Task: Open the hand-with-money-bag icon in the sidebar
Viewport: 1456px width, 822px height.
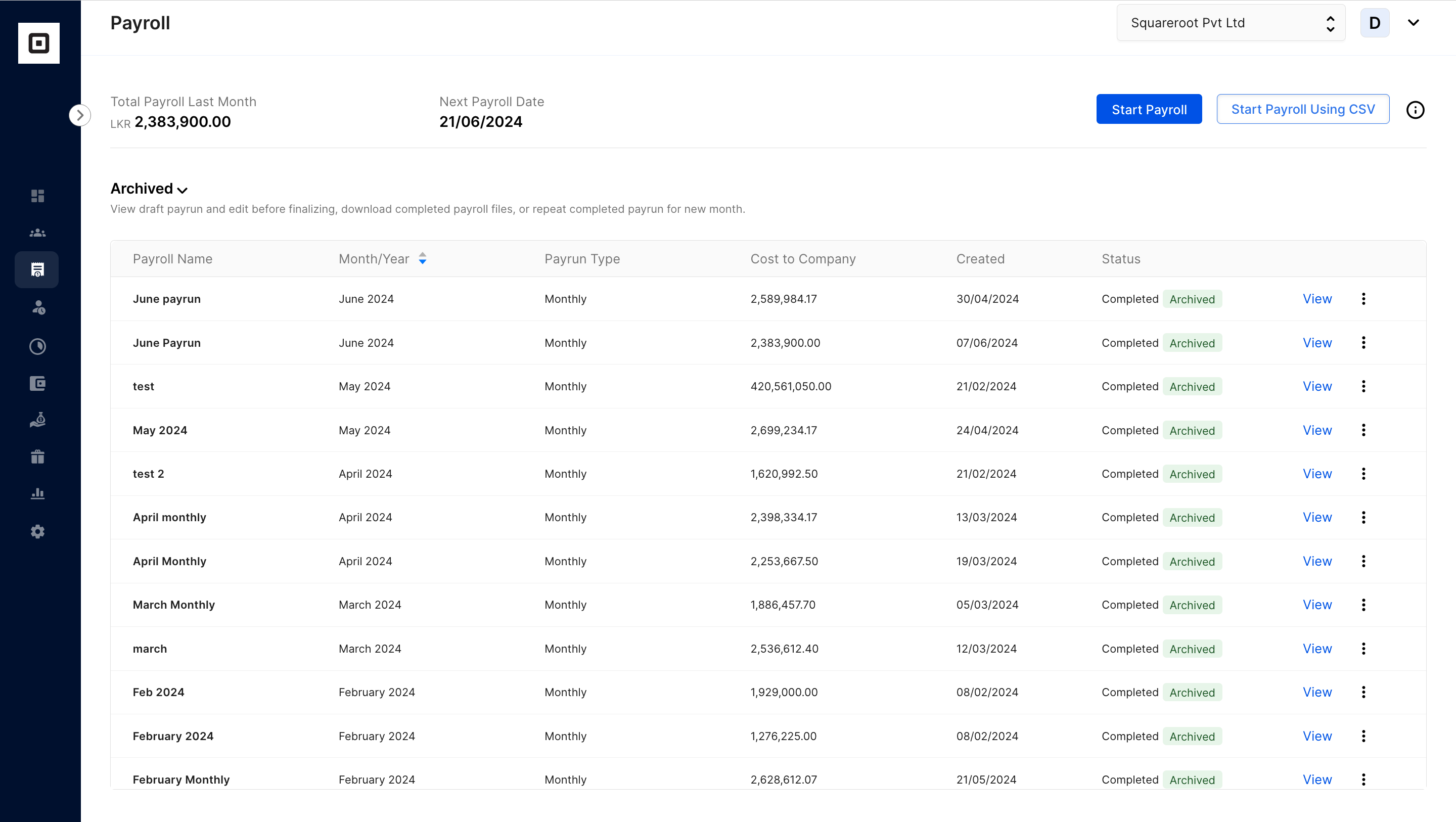Action: click(x=38, y=420)
